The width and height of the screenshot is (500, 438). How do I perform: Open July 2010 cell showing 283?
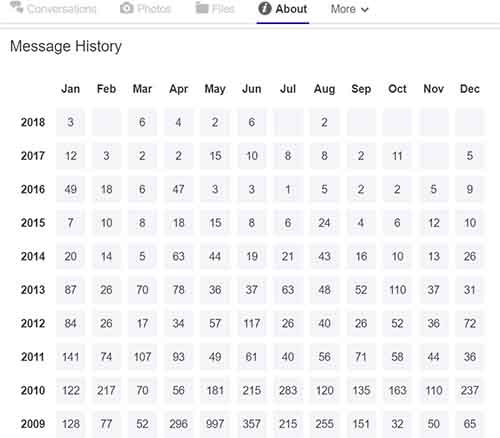click(288, 390)
